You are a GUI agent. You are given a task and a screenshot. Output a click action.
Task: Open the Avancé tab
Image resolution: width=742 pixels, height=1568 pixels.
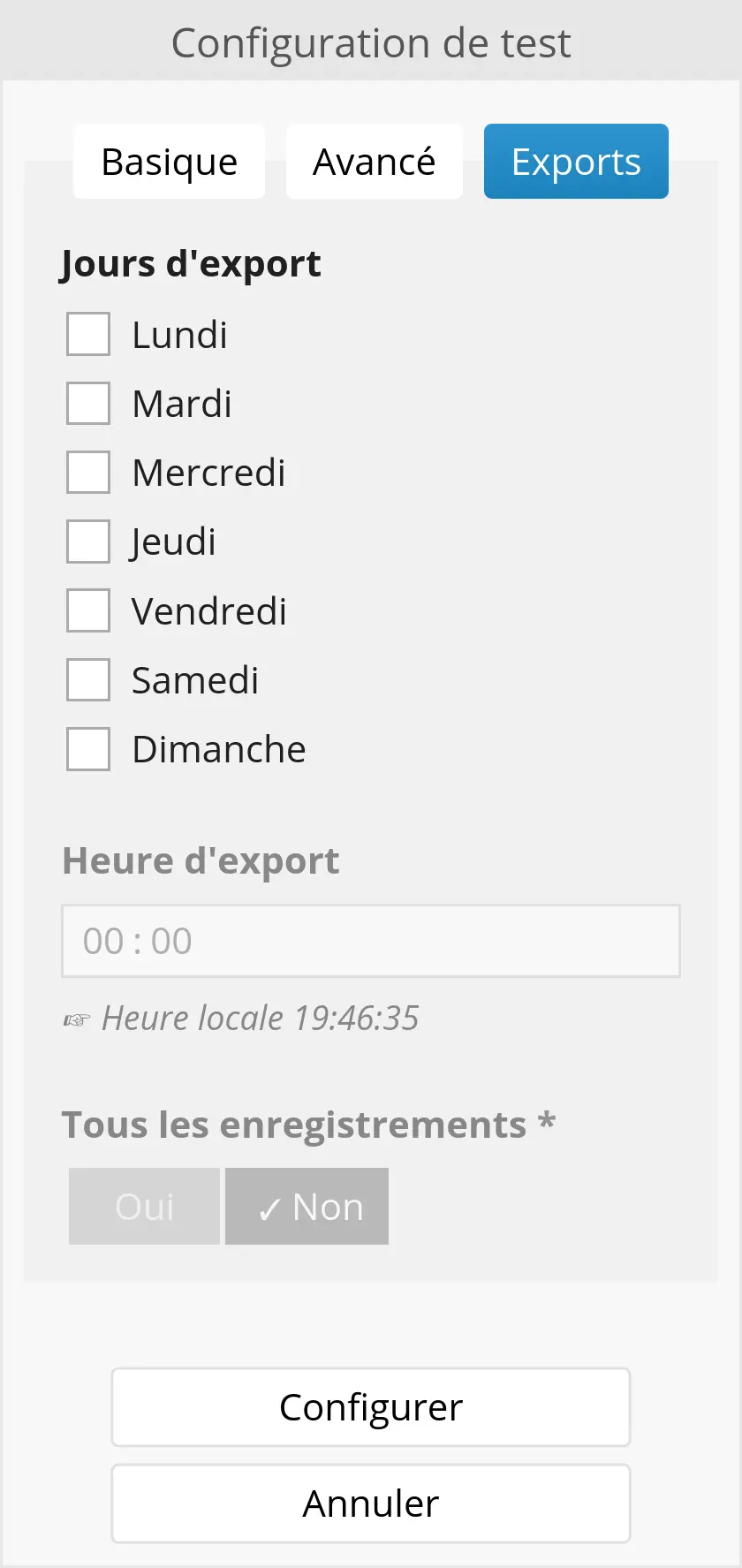374,162
